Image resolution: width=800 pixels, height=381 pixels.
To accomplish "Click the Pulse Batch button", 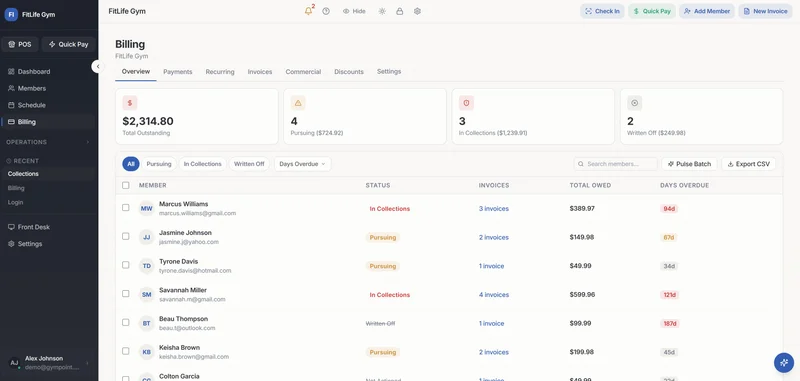I will (689, 164).
